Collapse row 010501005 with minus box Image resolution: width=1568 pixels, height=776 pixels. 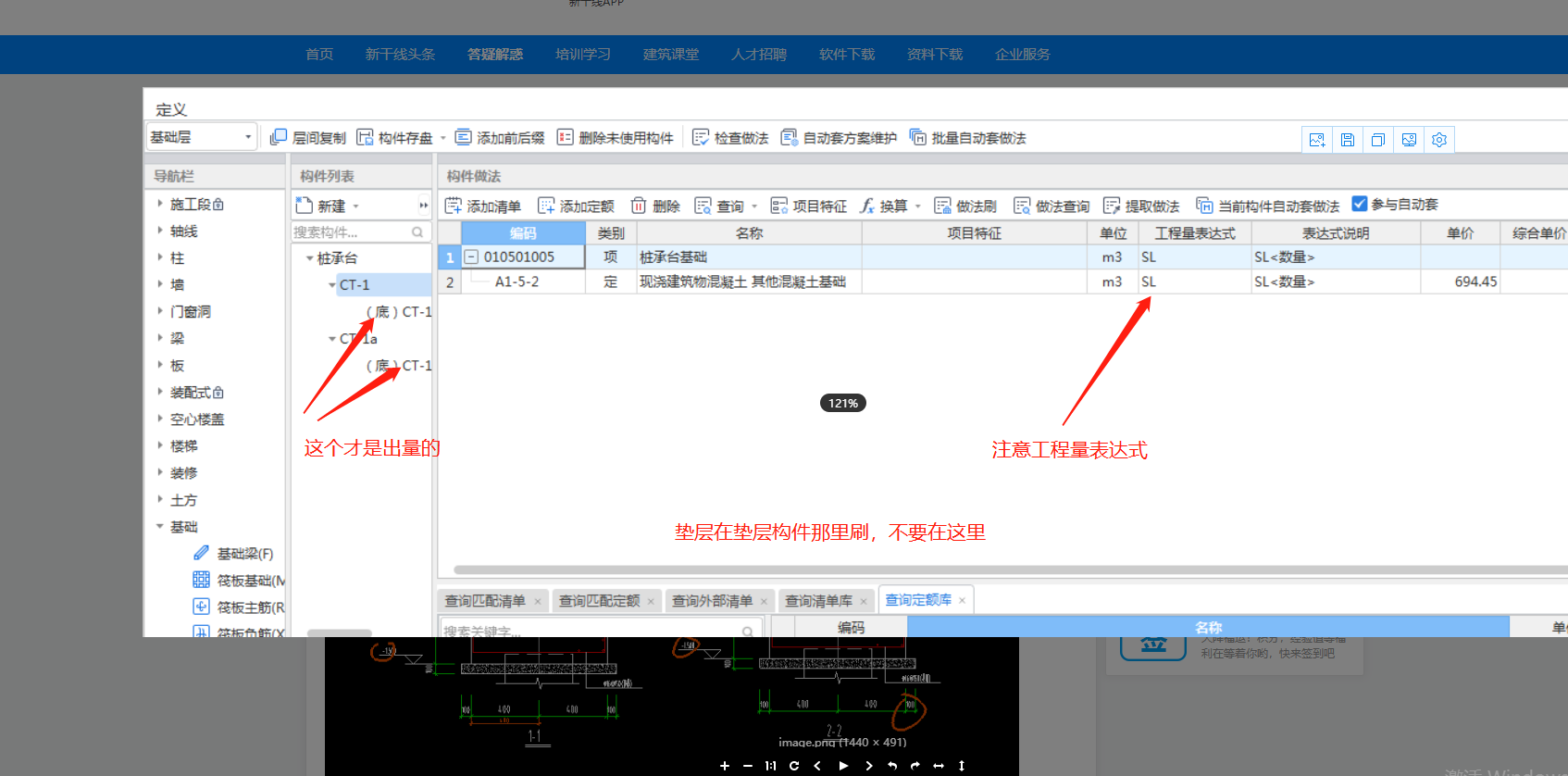point(471,257)
